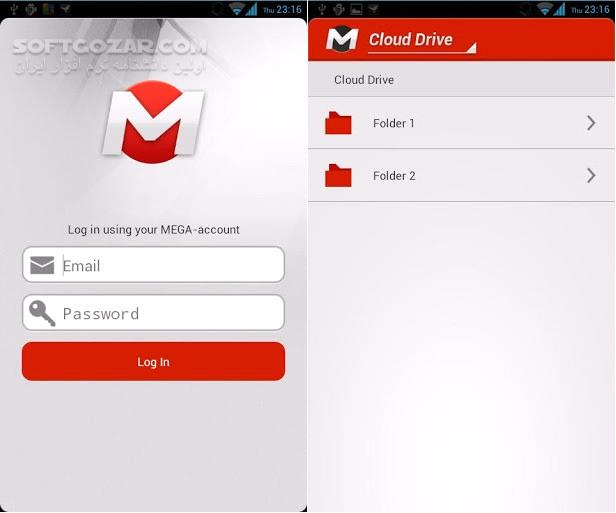
Task: Expand Folder 2 using its chevron
Action: (591, 176)
